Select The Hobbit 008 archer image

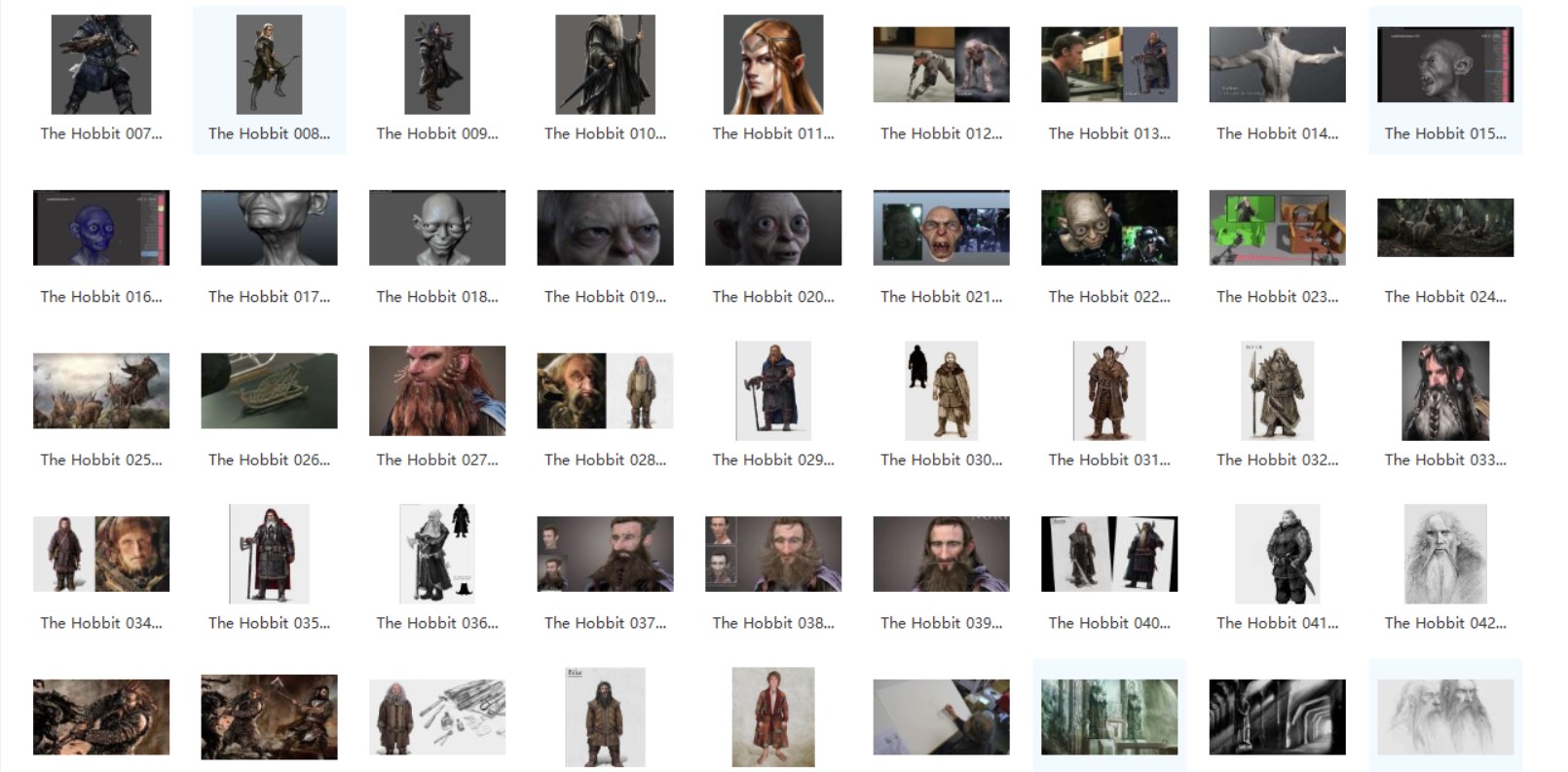(x=269, y=64)
